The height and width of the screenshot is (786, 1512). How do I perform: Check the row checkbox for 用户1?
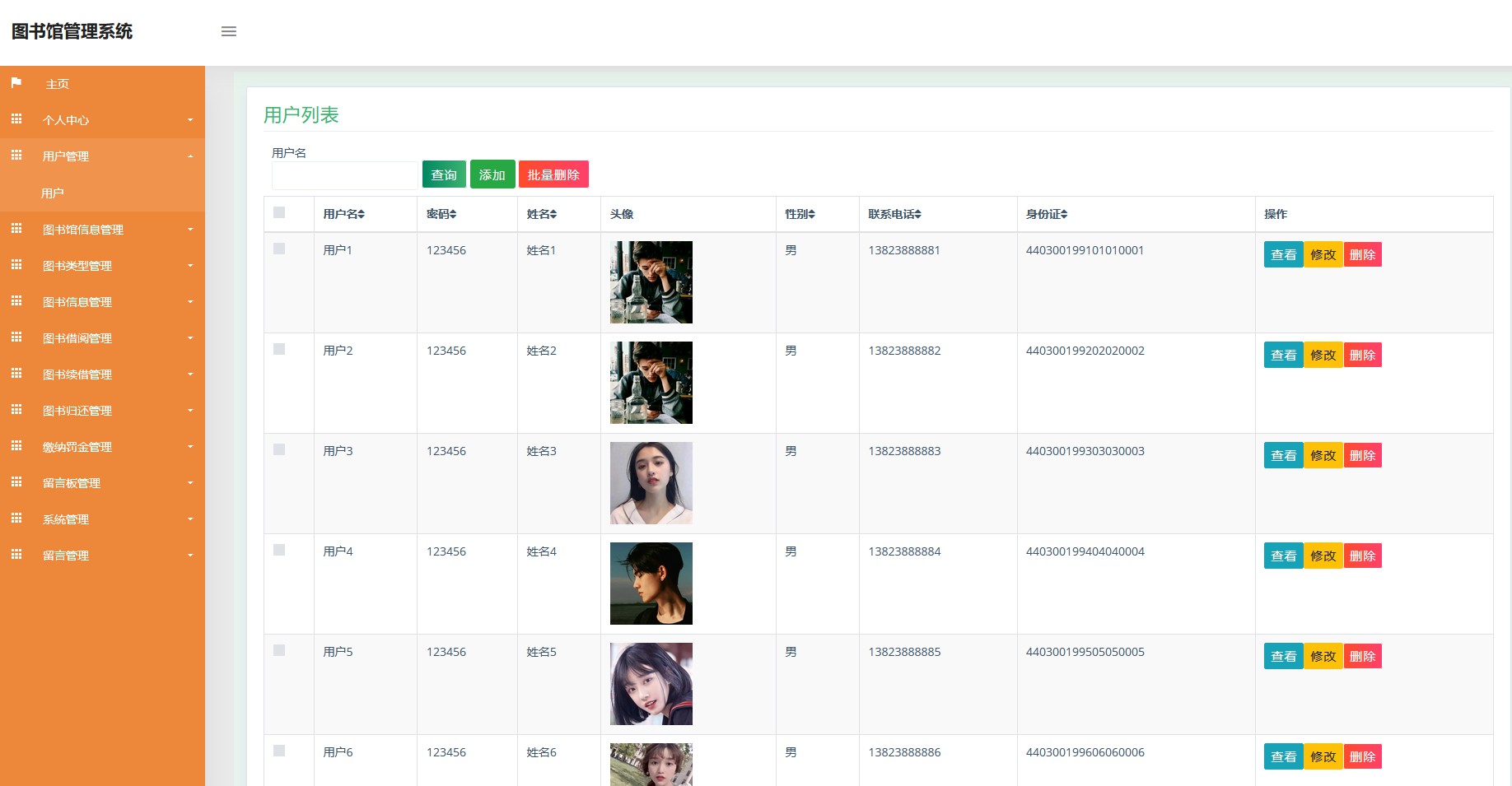(x=279, y=249)
